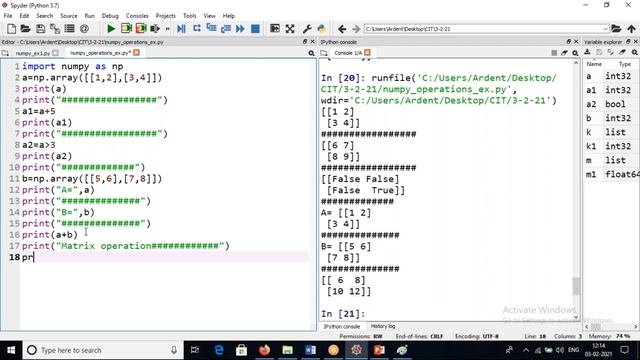Stop debugging with the blue square icon
This screenshot has height=360, width=640.
[x=255, y=29]
